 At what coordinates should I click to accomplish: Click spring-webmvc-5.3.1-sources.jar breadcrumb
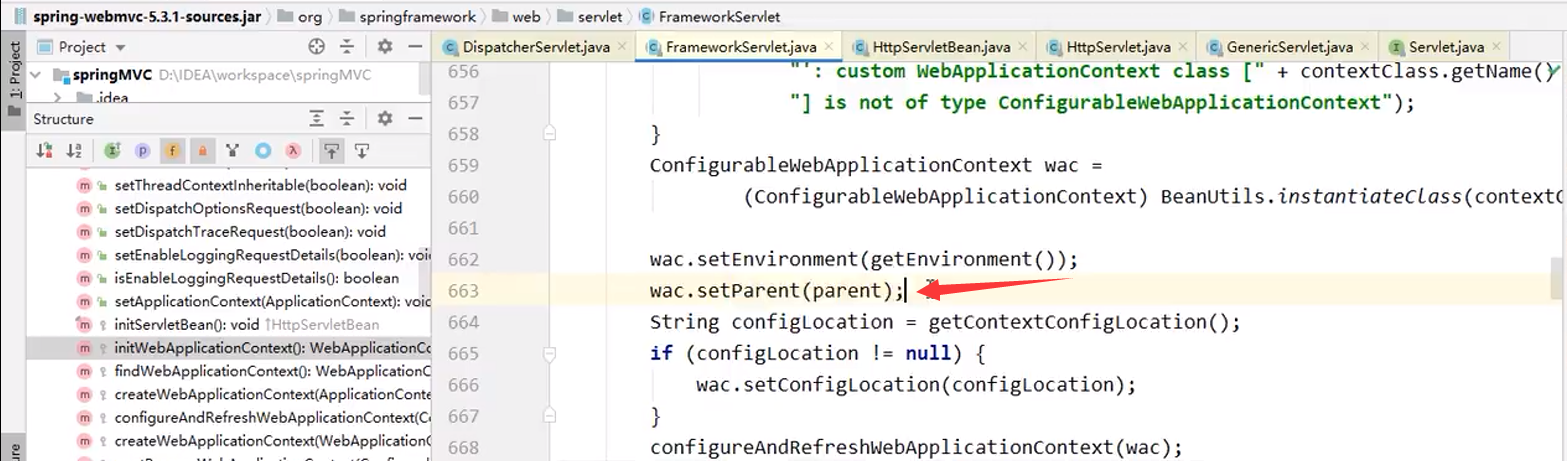point(138,17)
